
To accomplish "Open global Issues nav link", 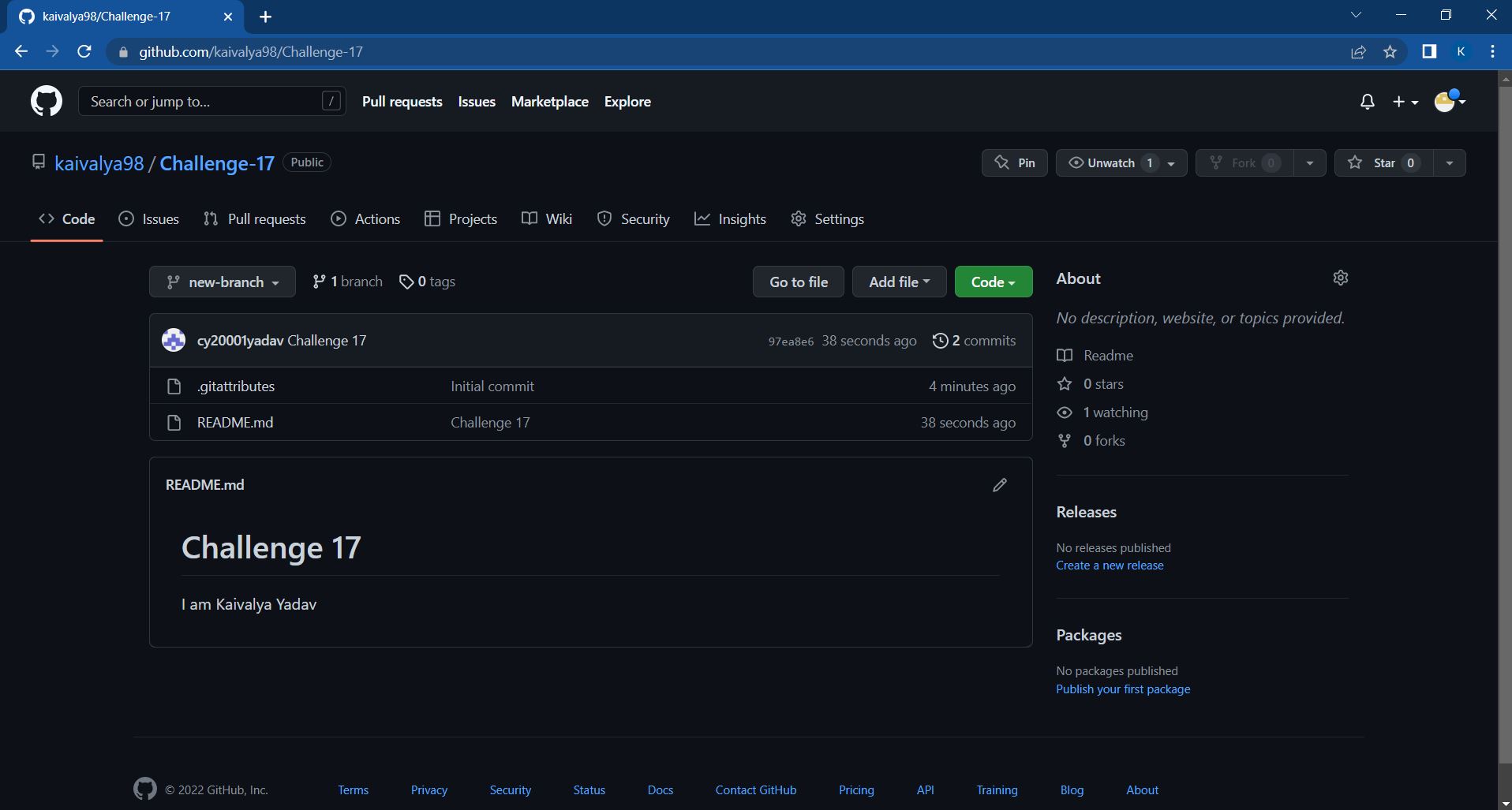I will [477, 102].
